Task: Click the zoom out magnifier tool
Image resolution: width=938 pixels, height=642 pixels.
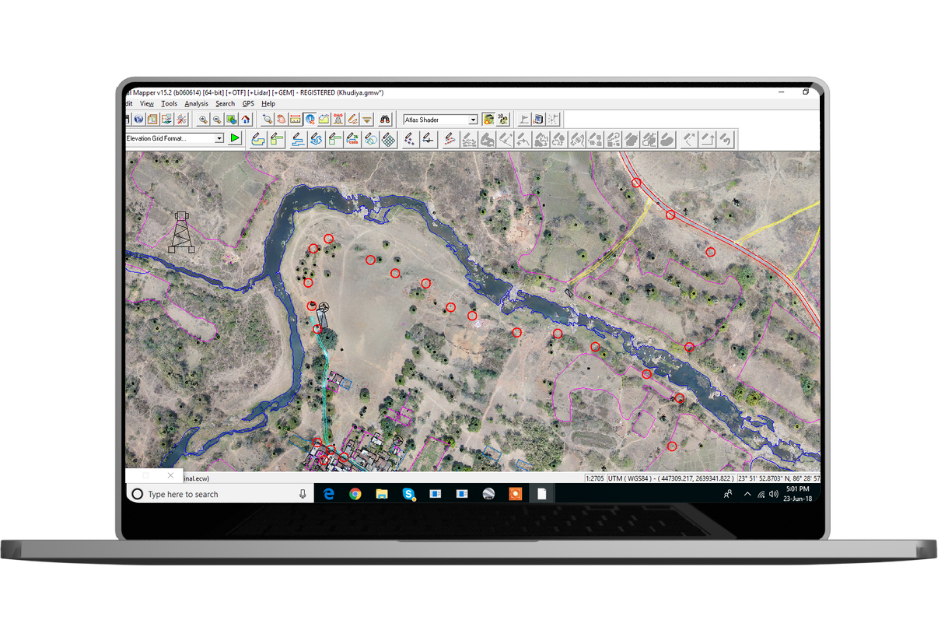Action: [x=217, y=120]
